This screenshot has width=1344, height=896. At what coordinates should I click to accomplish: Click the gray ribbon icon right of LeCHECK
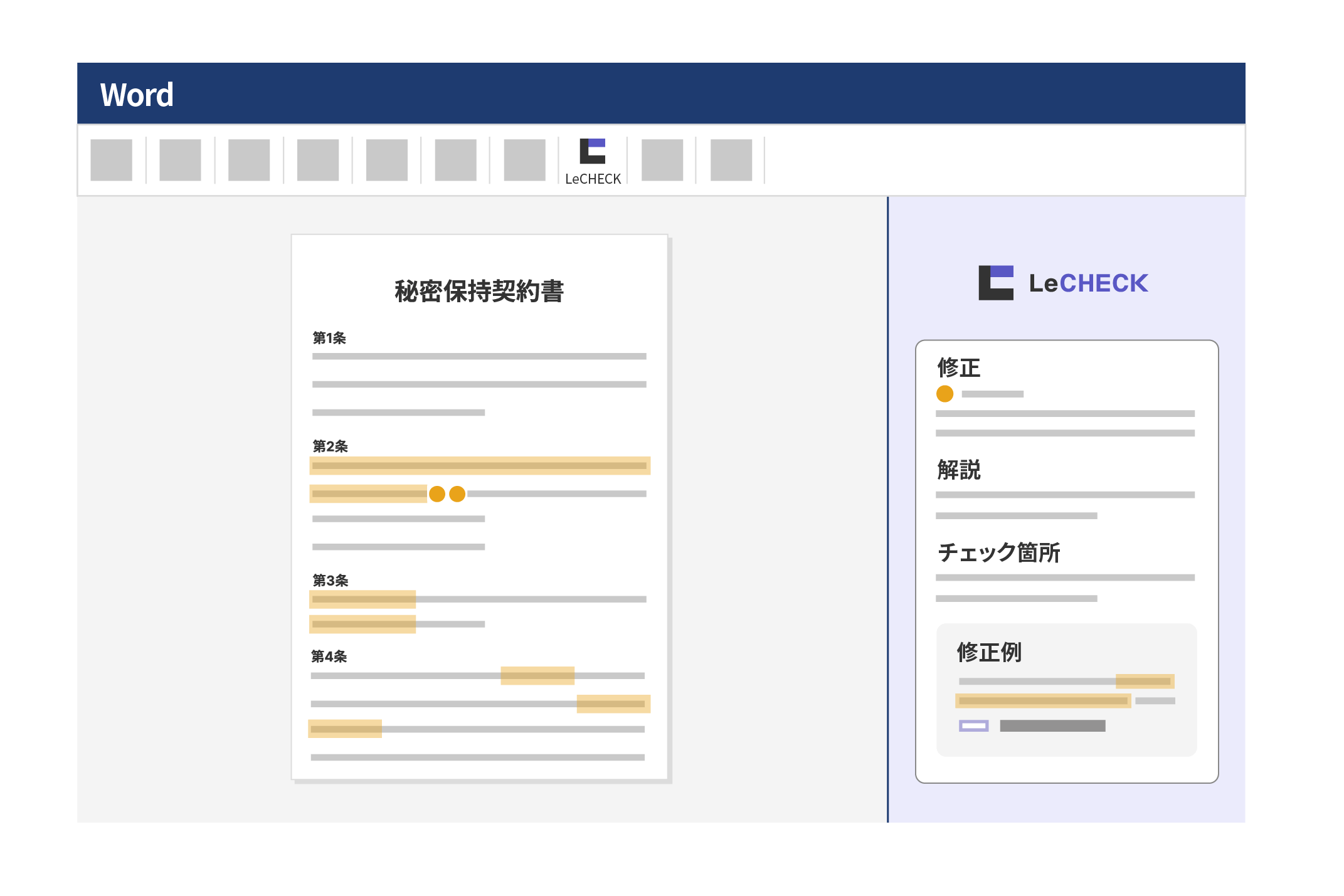pos(662,160)
